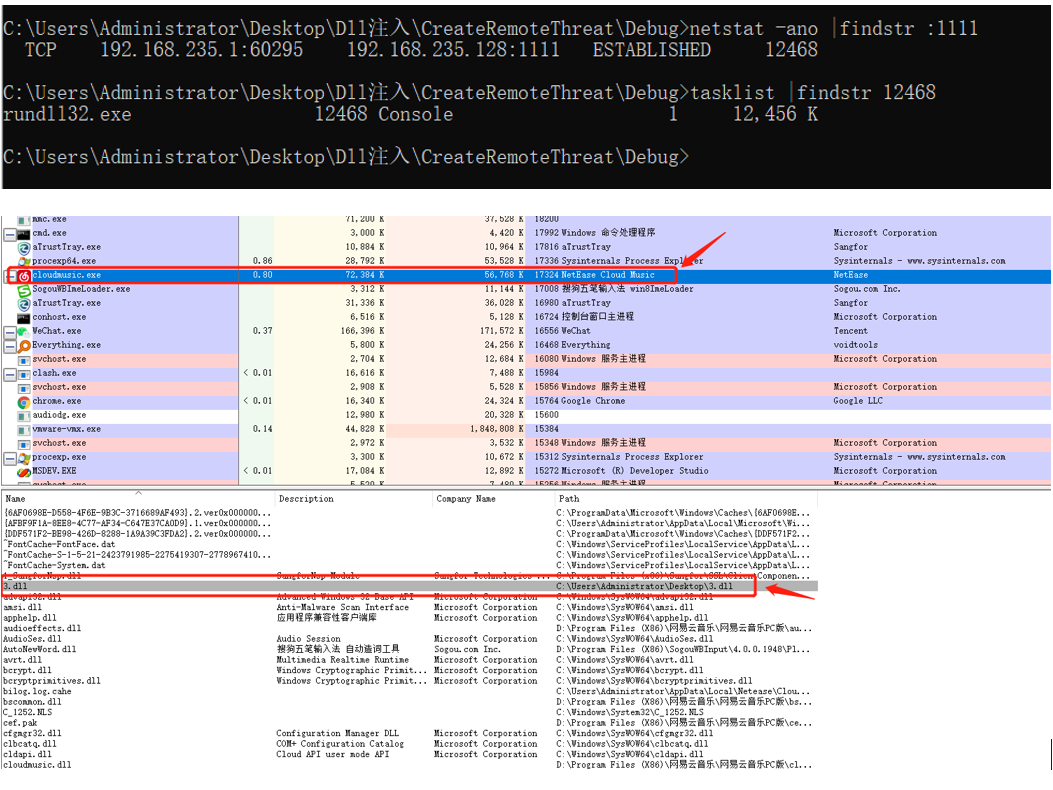The width and height of the screenshot is (1053, 790).
Task: Select the vmware-vmx.exe process name
Action: (x=66, y=429)
